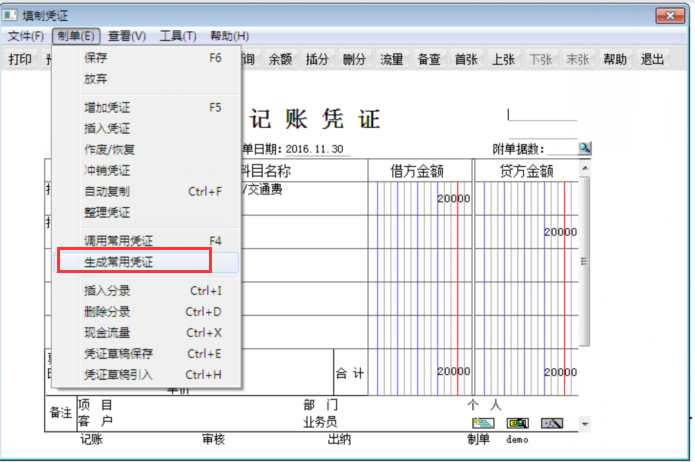Click 退出 to exit the voucher window
This screenshot has width=695, height=462.
(652, 60)
